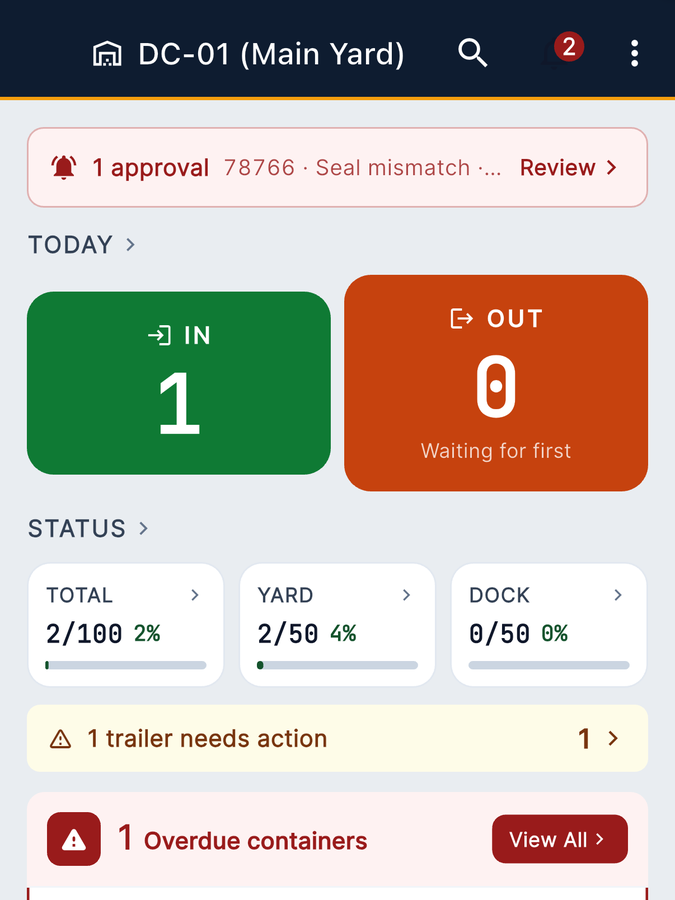The height and width of the screenshot is (900, 675).
Task: Open TOTAL card chevron
Action: [x=195, y=595]
